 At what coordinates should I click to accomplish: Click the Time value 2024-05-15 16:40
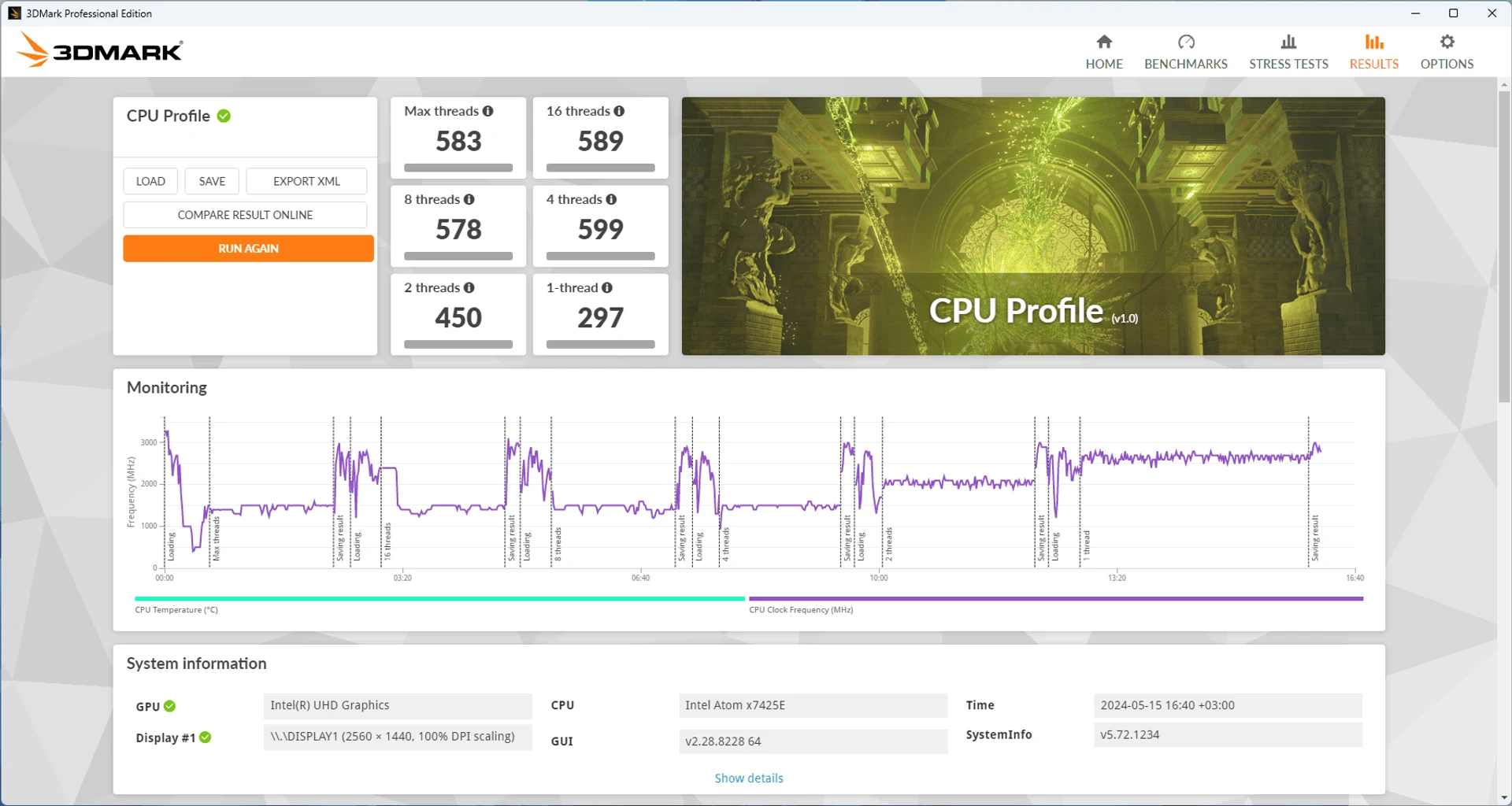(1228, 705)
